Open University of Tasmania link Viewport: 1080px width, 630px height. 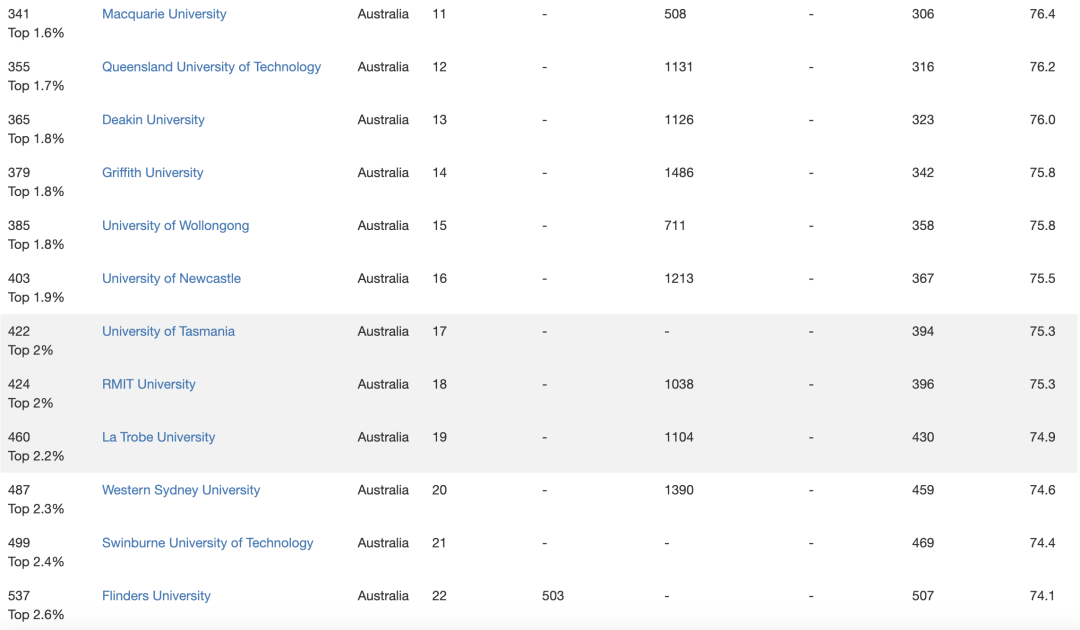coord(168,331)
